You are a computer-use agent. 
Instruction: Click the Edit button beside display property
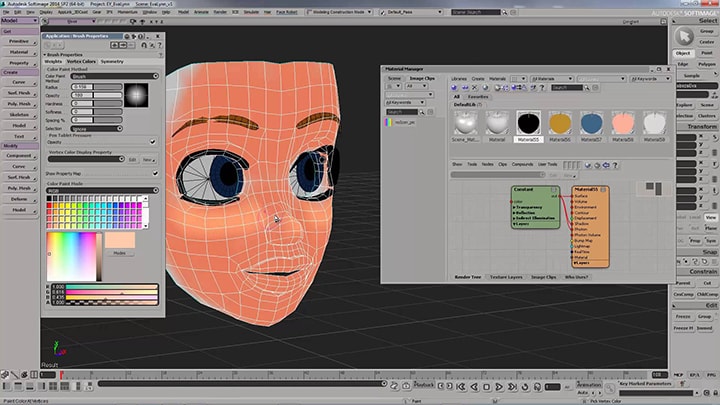pyautogui.click(x=132, y=160)
